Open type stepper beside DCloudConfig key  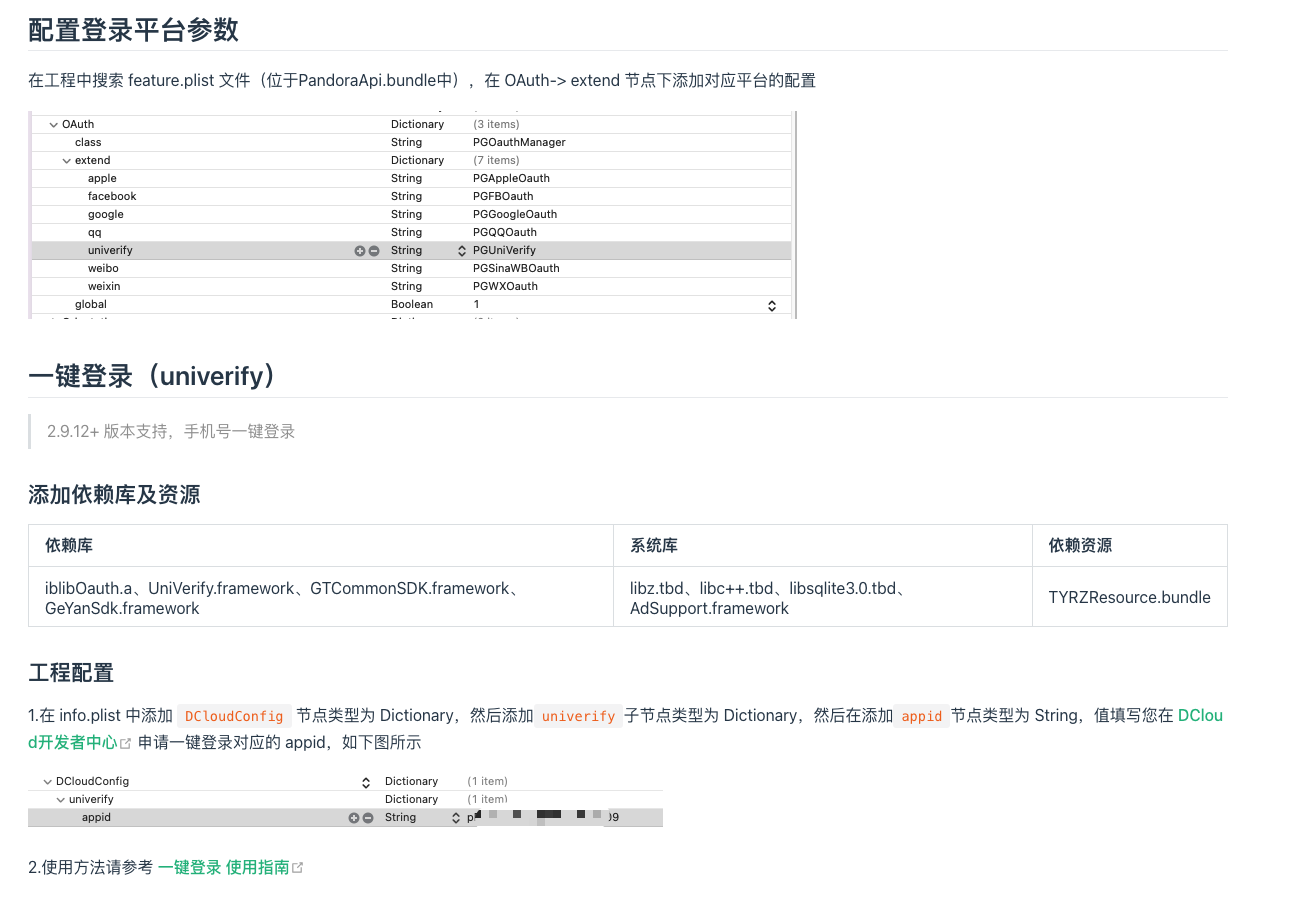tap(365, 782)
